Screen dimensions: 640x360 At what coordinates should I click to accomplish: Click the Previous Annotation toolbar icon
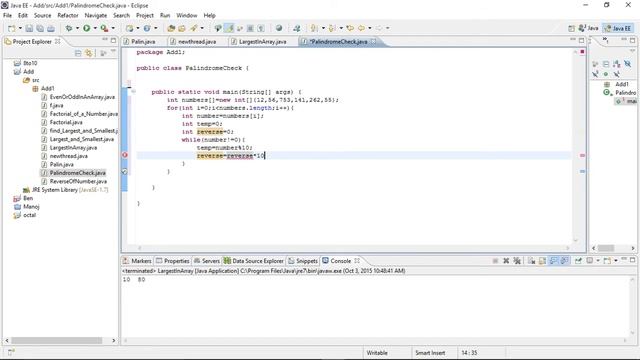tap(332, 28)
